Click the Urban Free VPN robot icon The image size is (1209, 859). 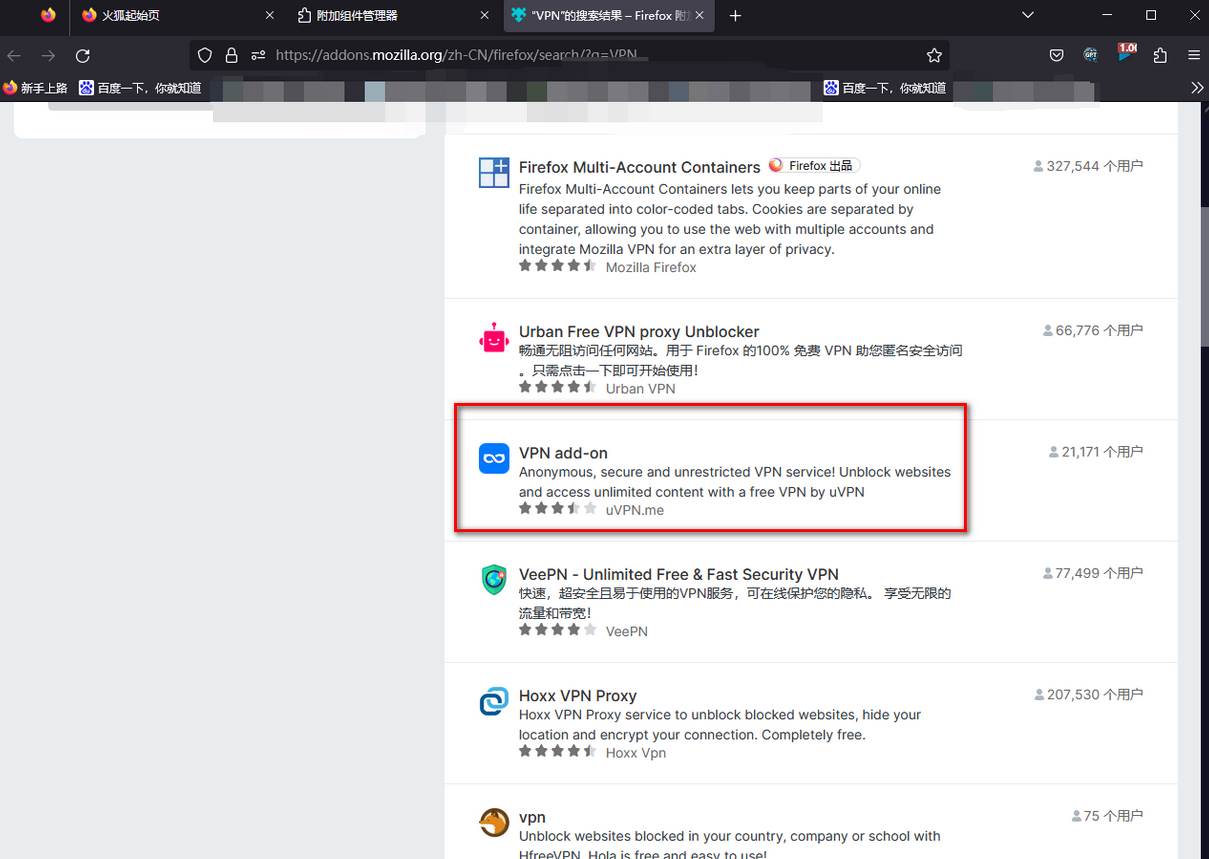pos(494,338)
